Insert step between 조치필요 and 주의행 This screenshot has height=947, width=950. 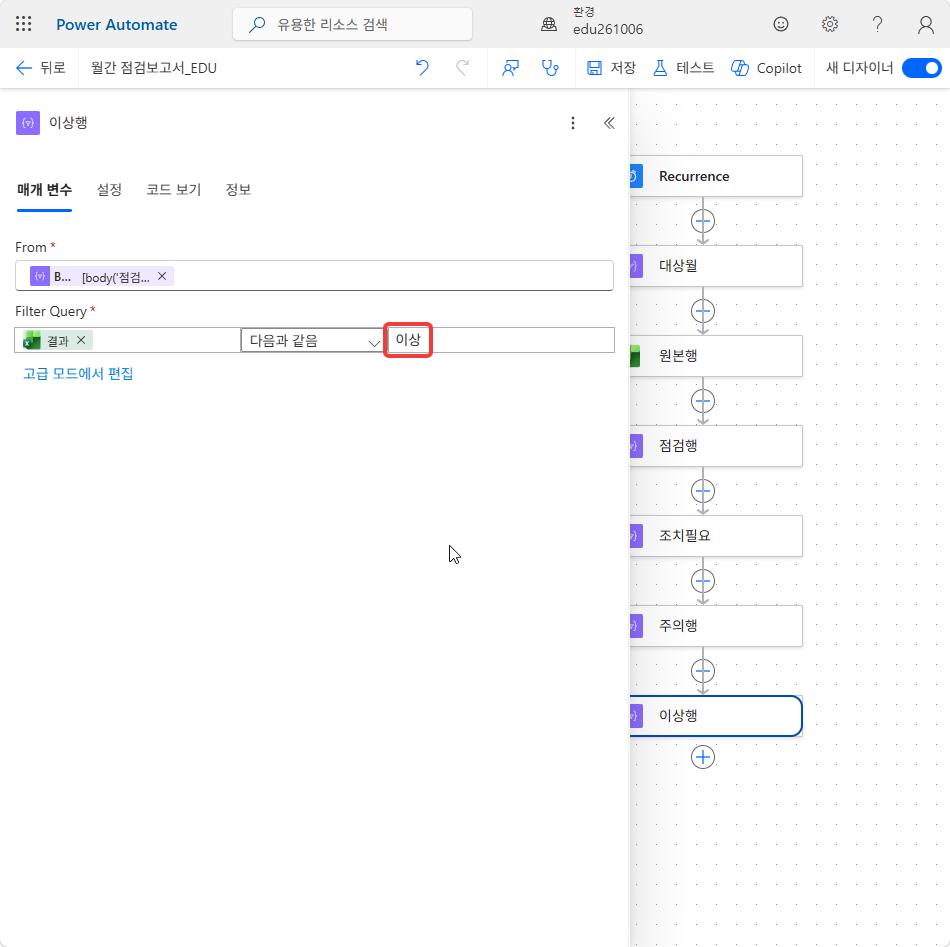pos(703,581)
